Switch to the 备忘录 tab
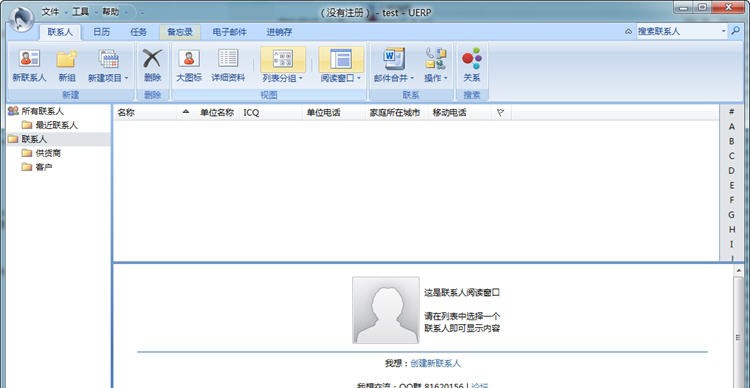Viewport: 750px width, 388px height. tap(180, 32)
